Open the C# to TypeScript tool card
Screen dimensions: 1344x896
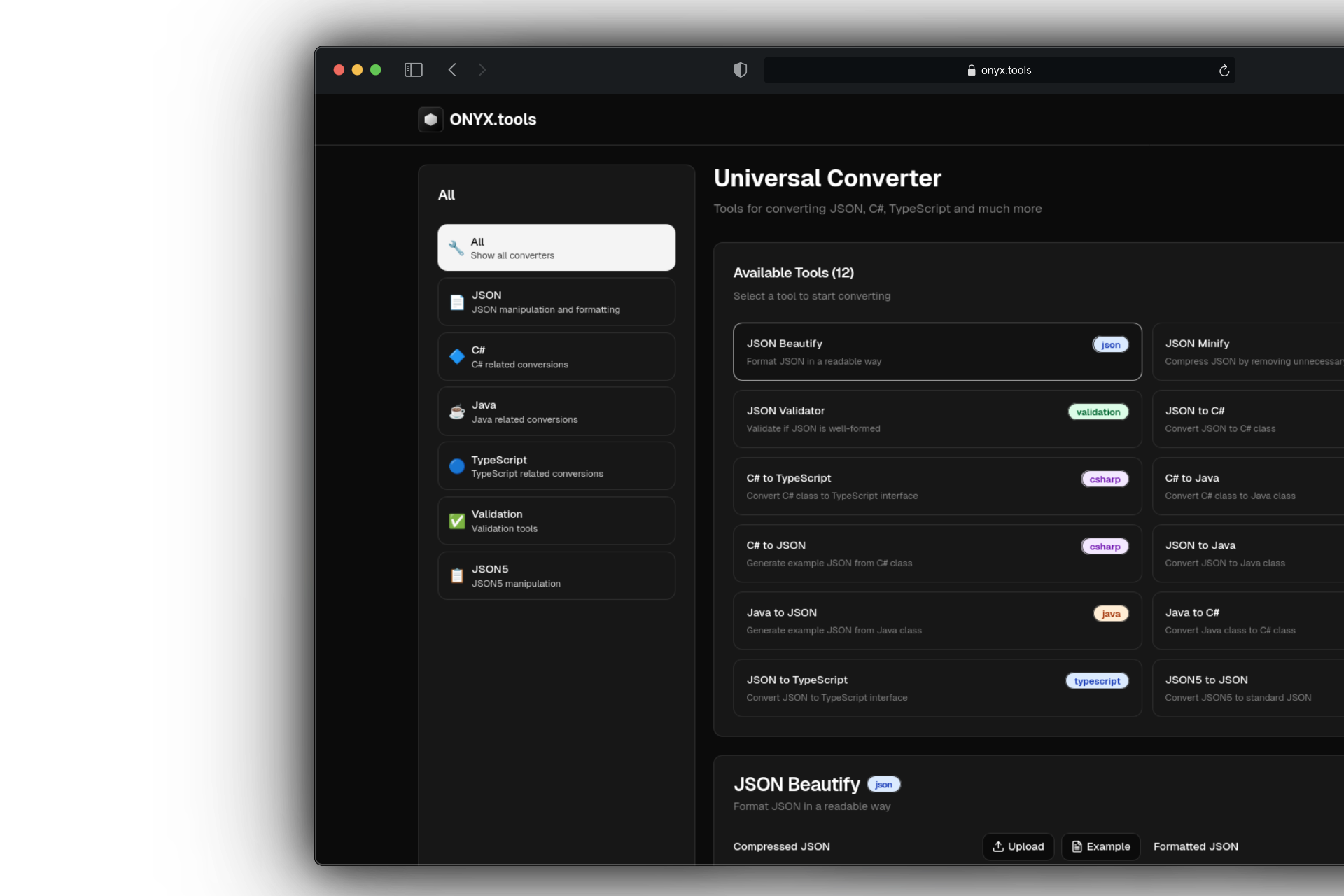click(937, 486)
